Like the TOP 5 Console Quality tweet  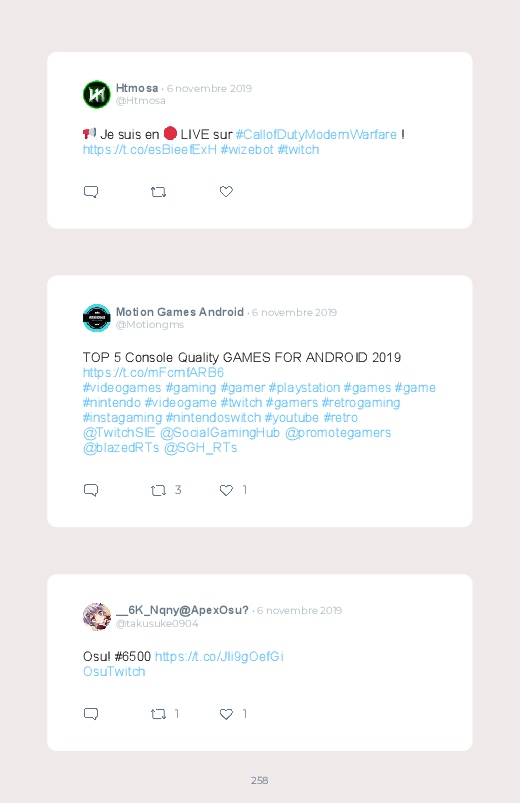(226, 490)
